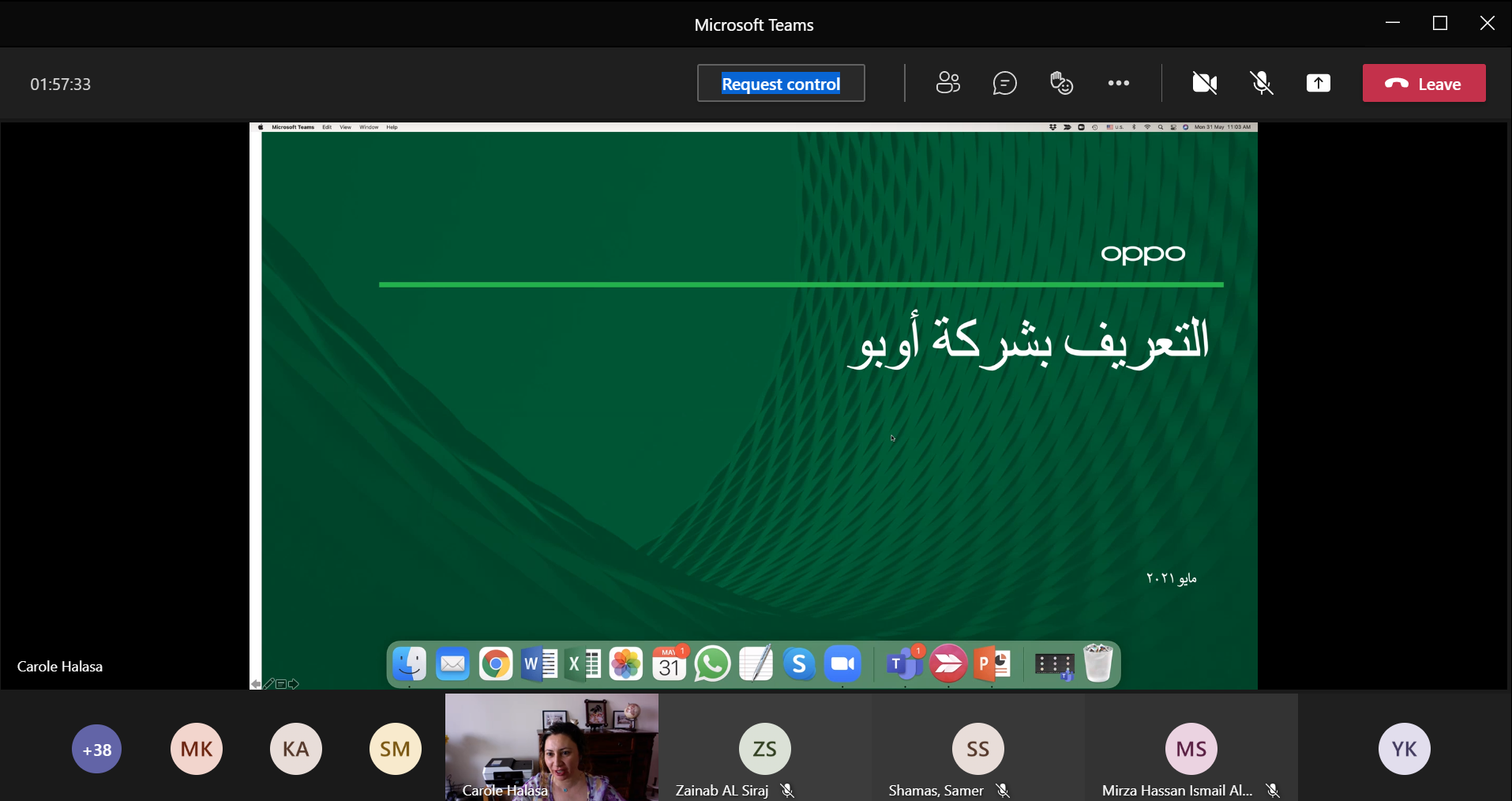Expand the +38 more participants bubble
The height and width of the screenshot is (801, 1512).
[96, 749]
